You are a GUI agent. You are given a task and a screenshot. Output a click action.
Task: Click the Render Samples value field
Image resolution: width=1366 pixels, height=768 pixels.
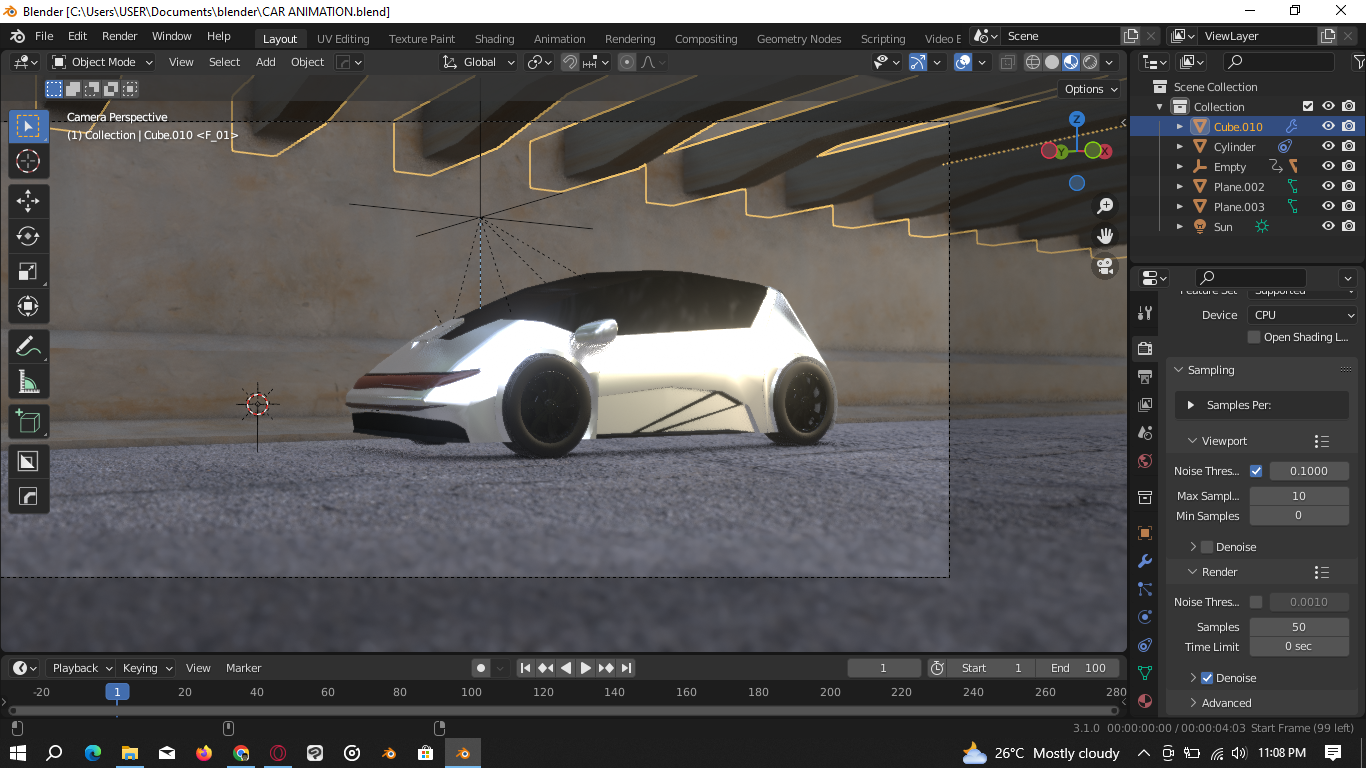[1298, 627]
